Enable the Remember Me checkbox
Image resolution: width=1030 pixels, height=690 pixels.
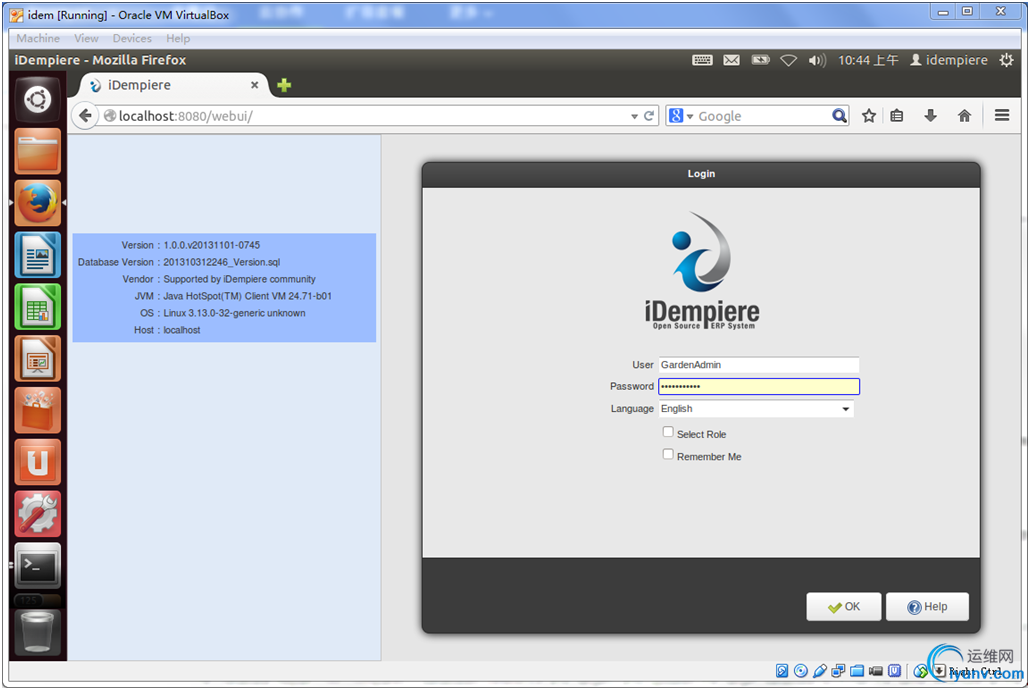[x=668, y=454]
